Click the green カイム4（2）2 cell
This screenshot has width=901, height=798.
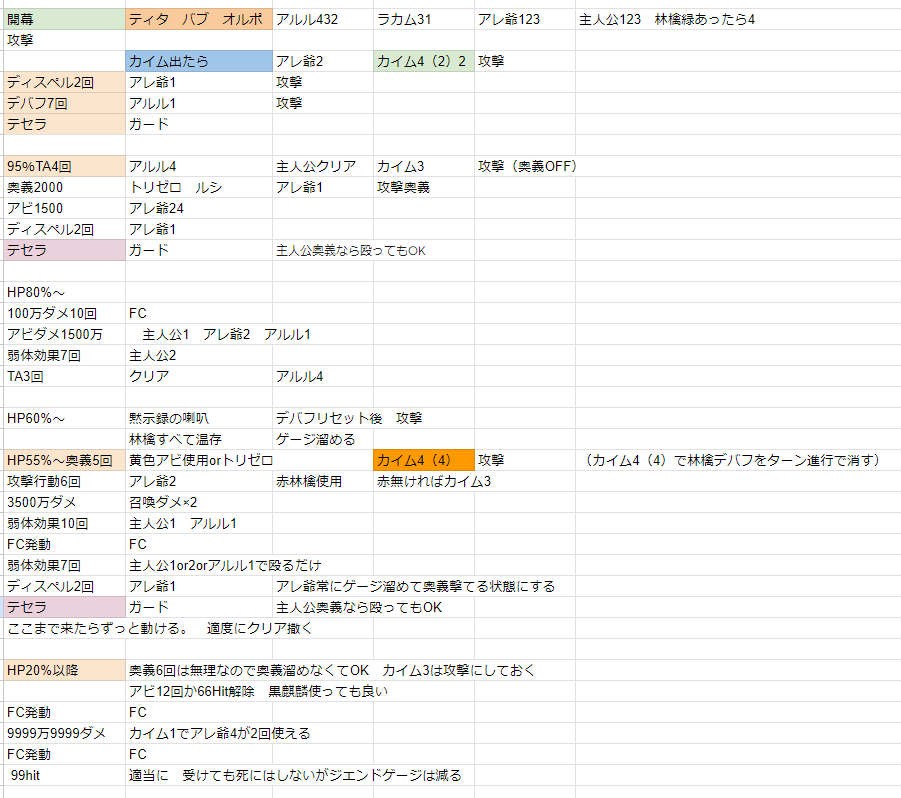tap(424, 61)
